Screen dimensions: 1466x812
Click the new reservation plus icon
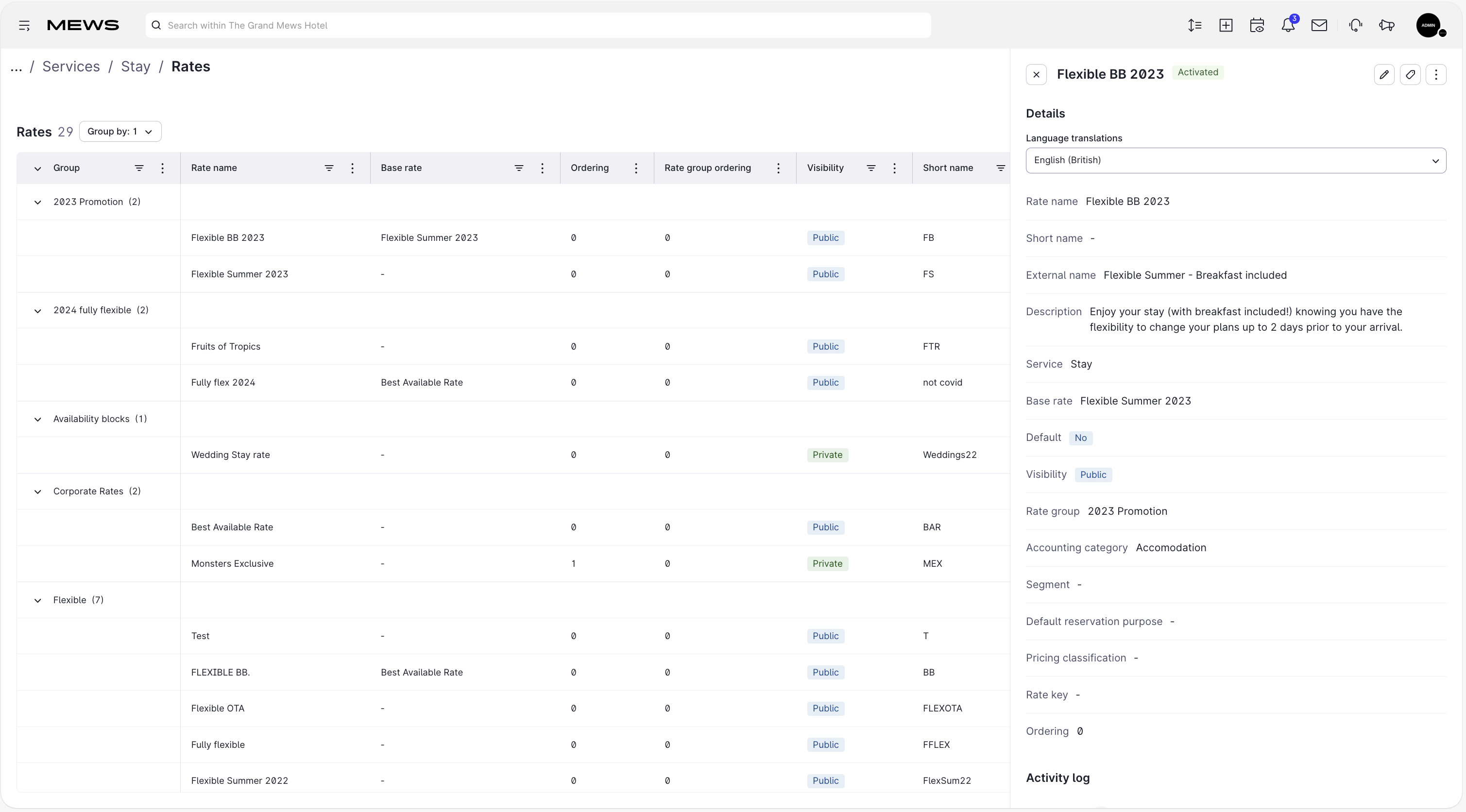pos(1226,26)
